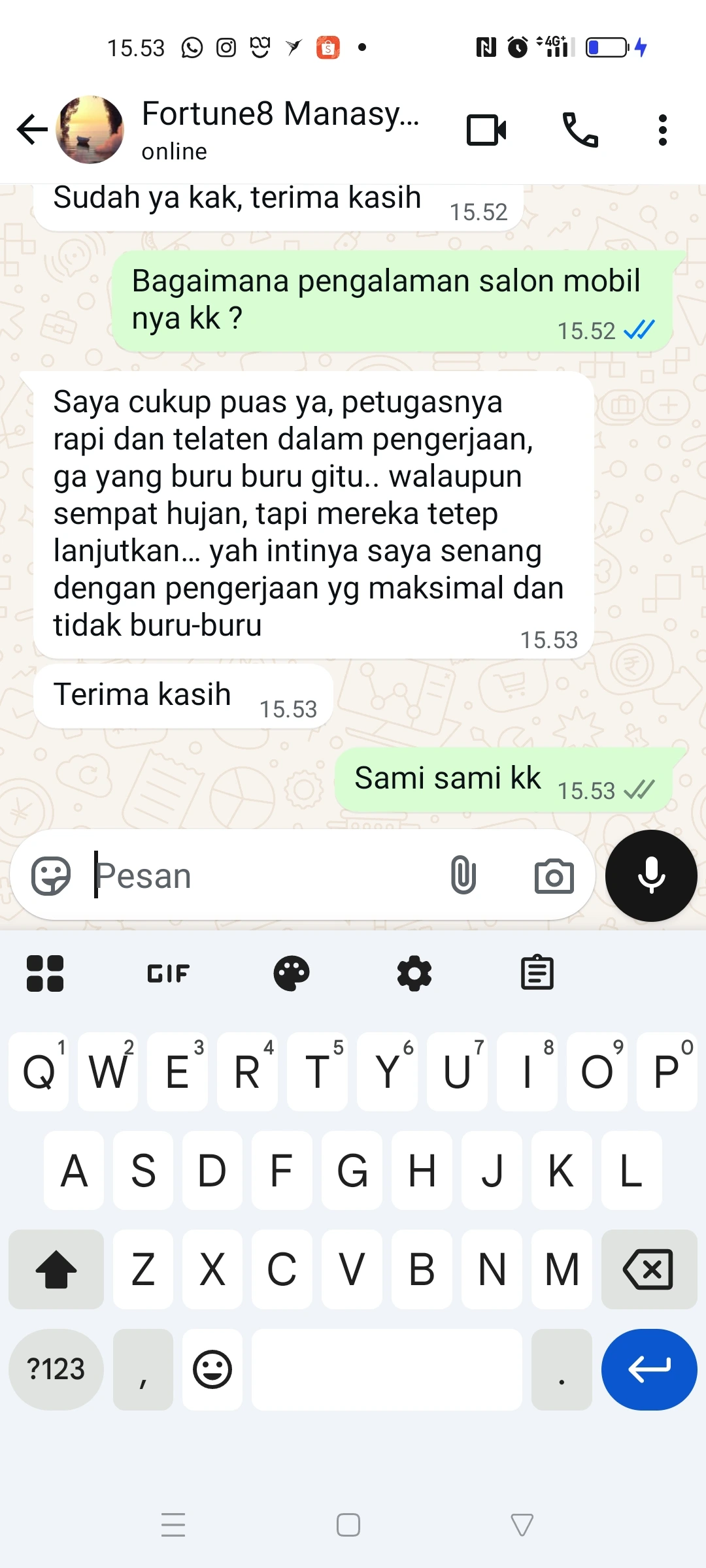Image resolution: width=706 pixels, height=1568 pixels.
Task: Tap the keyboard emoji smiley key
Action: pos(212,1369)
